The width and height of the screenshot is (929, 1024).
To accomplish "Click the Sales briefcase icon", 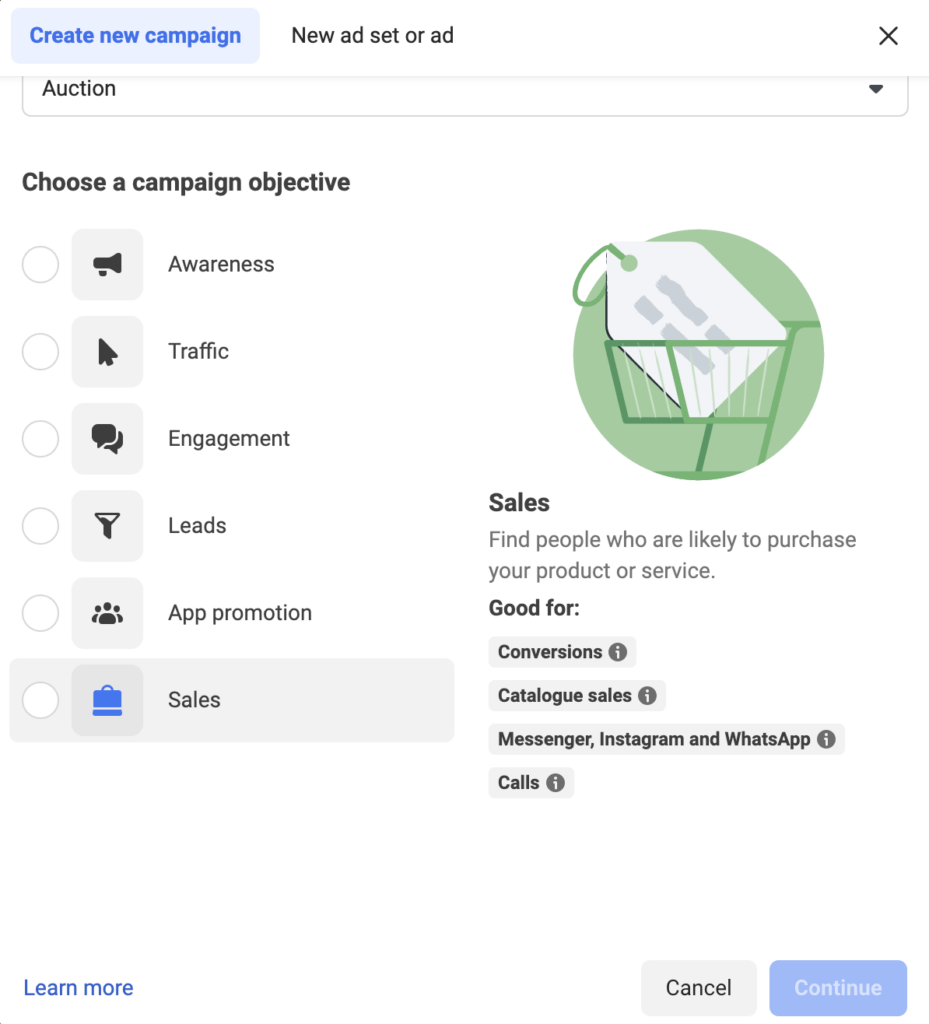I will click(107, 699).
